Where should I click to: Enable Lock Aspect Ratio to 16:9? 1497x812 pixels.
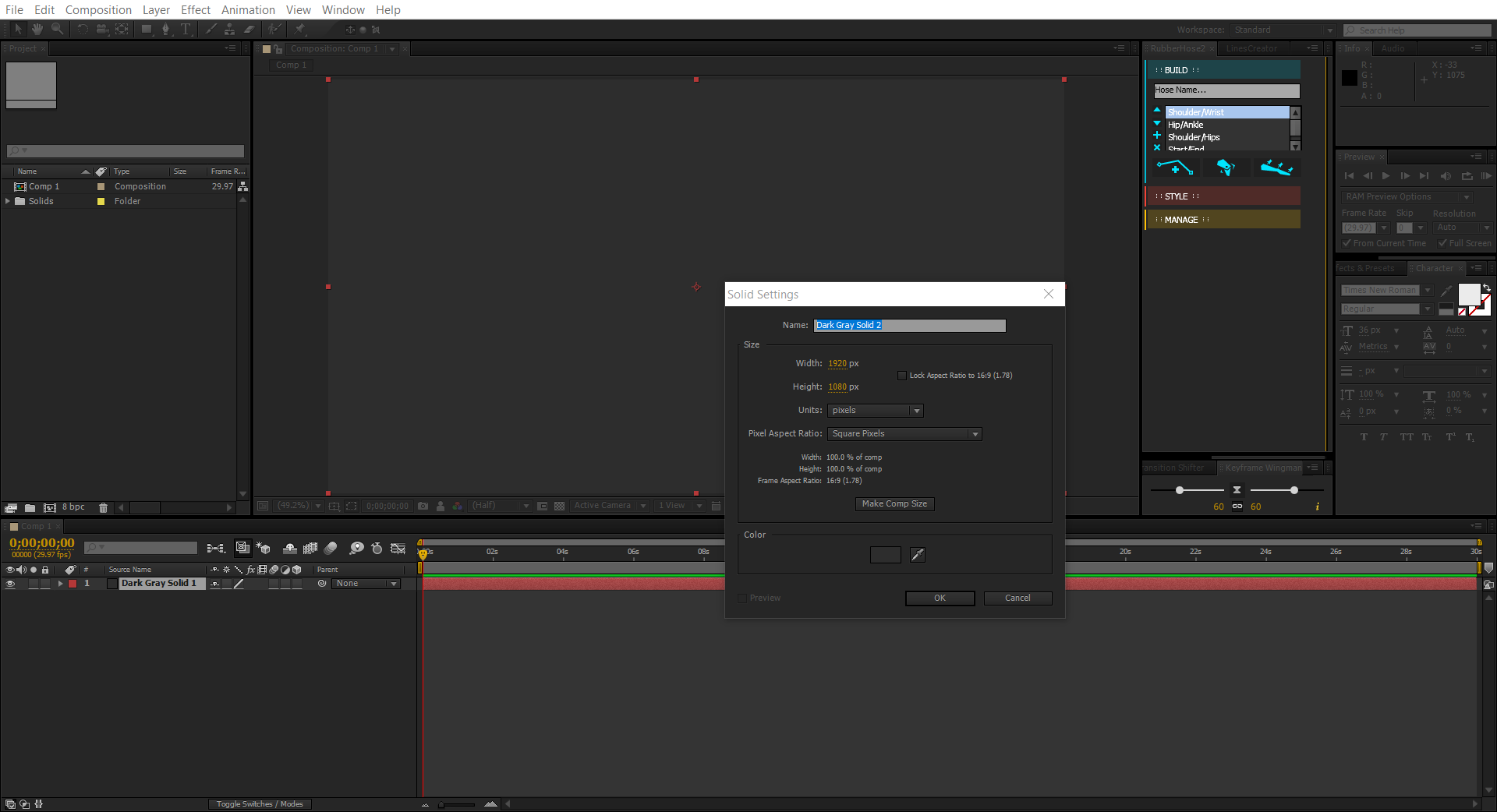coord(902,375)
